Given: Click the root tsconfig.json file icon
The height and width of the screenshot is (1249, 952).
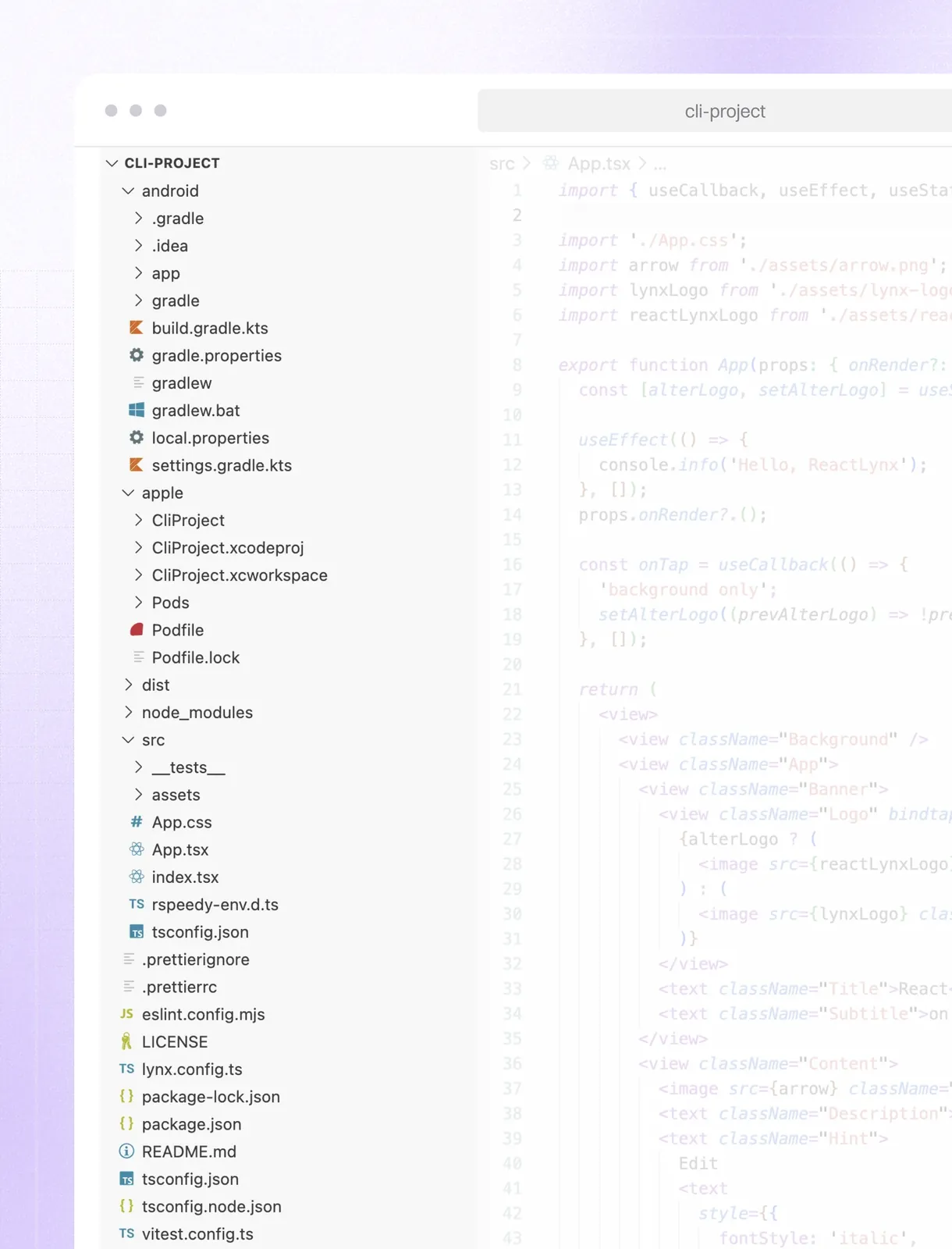Looking at the screenshot, I should 126,1179.
